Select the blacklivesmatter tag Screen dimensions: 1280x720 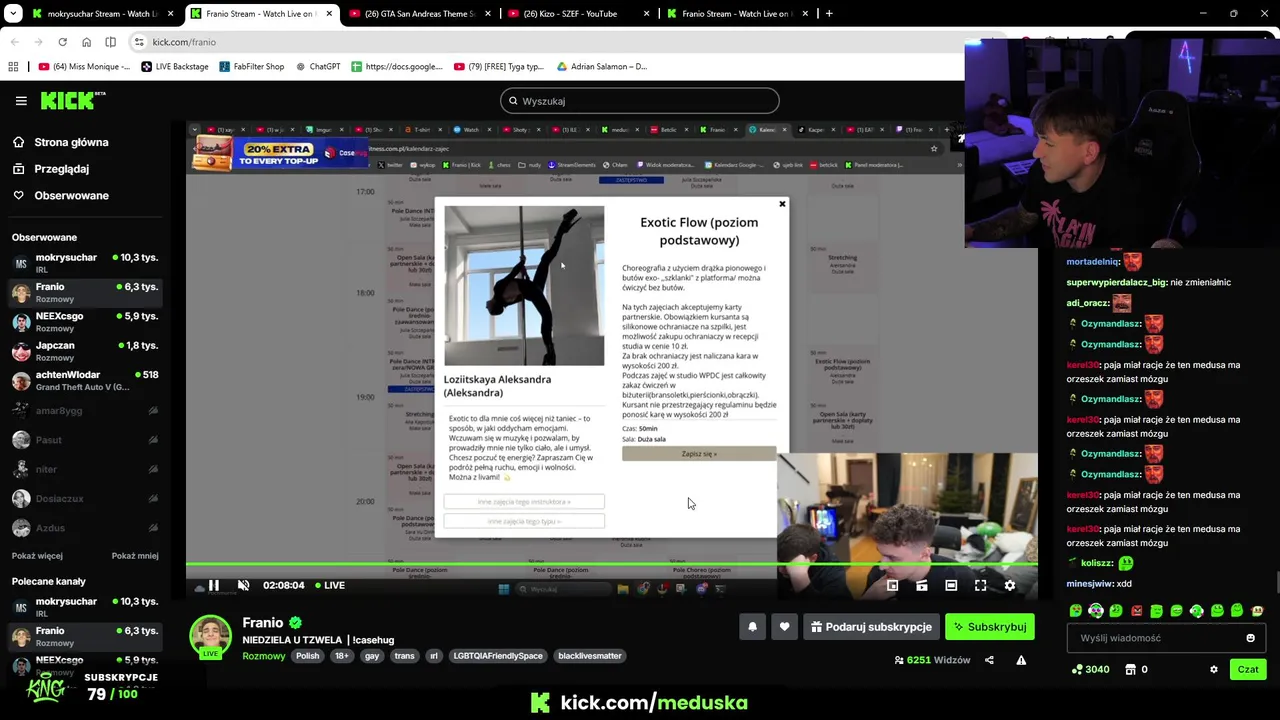(x=590, y=656)
